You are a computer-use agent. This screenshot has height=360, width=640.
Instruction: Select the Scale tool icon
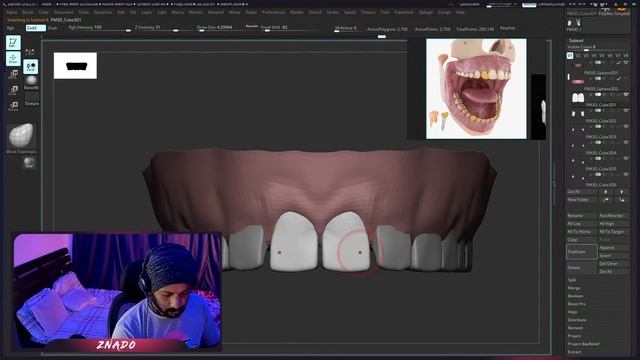click(13, 90)
